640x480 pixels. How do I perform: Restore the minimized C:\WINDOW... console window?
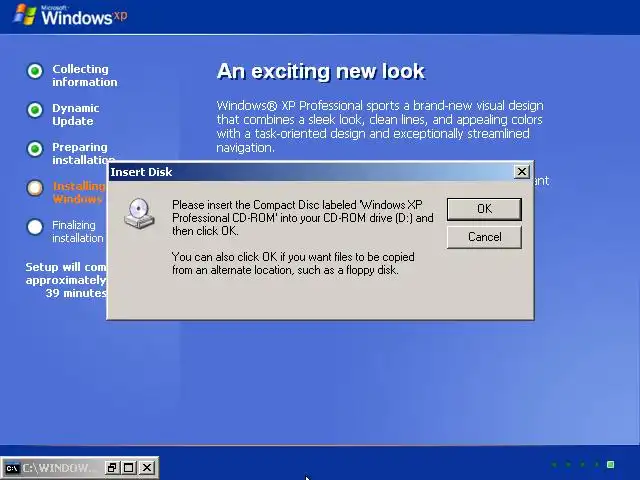coord(112,468)
